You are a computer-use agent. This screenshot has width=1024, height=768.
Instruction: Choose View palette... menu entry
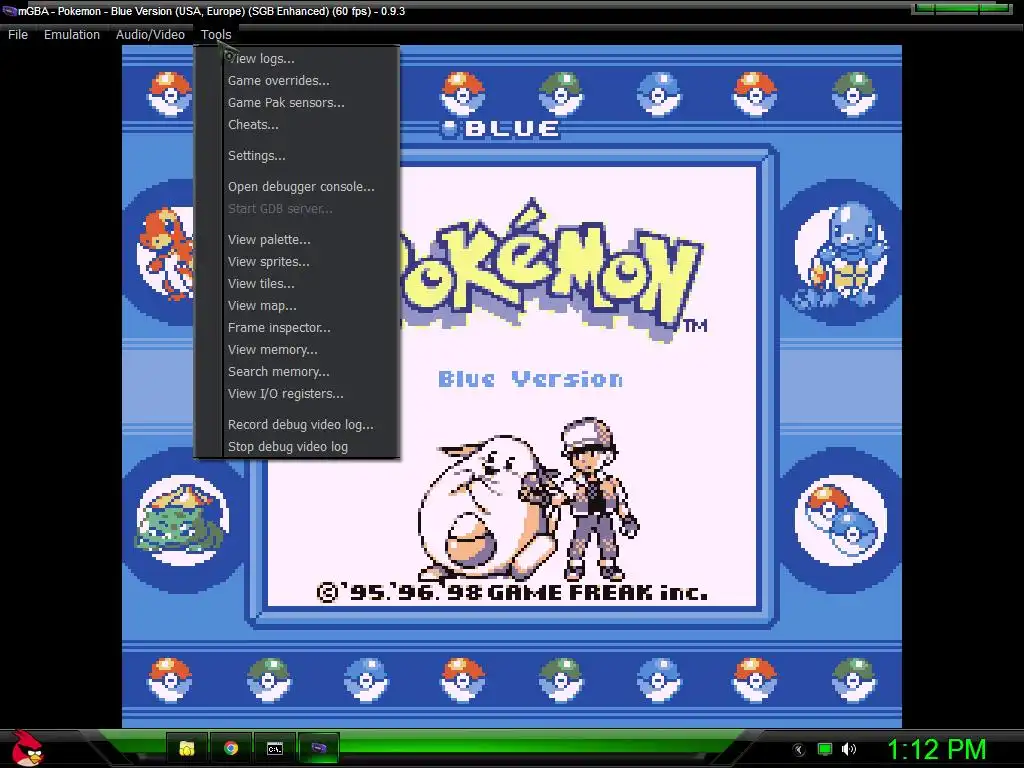pos(298,240)
